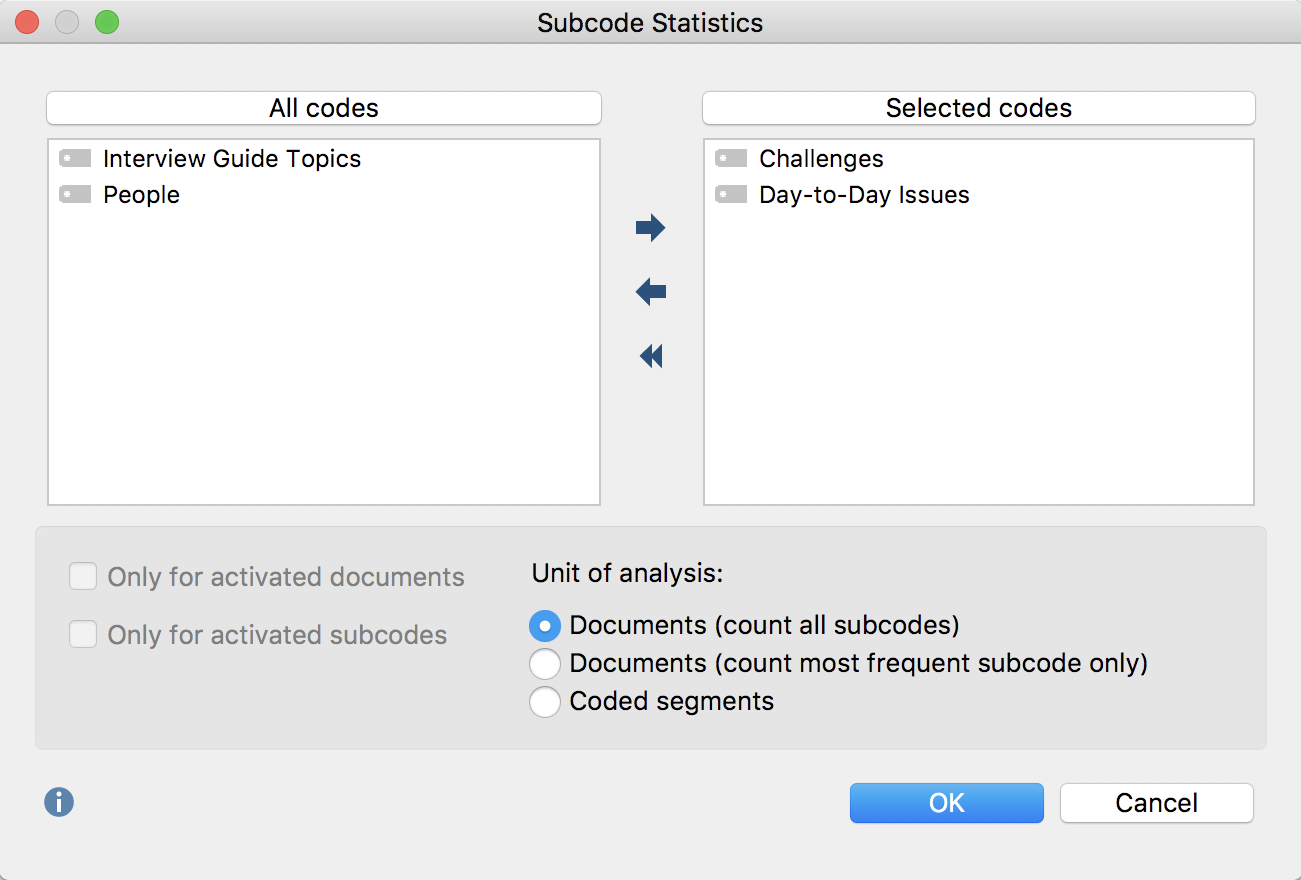Viewport: 1301px width, 880px height.
Task: Click the Selected codes header
Action: pyautogui.click(x=979, y=108)
